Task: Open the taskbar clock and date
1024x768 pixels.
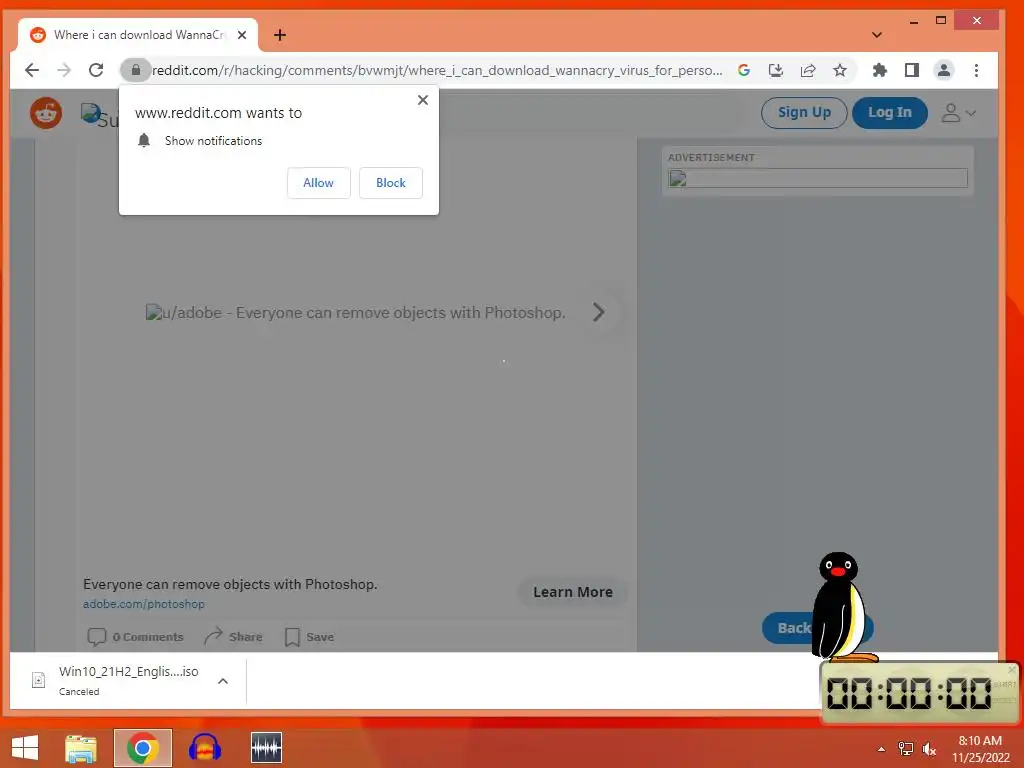Action: [x=980, y=749]
